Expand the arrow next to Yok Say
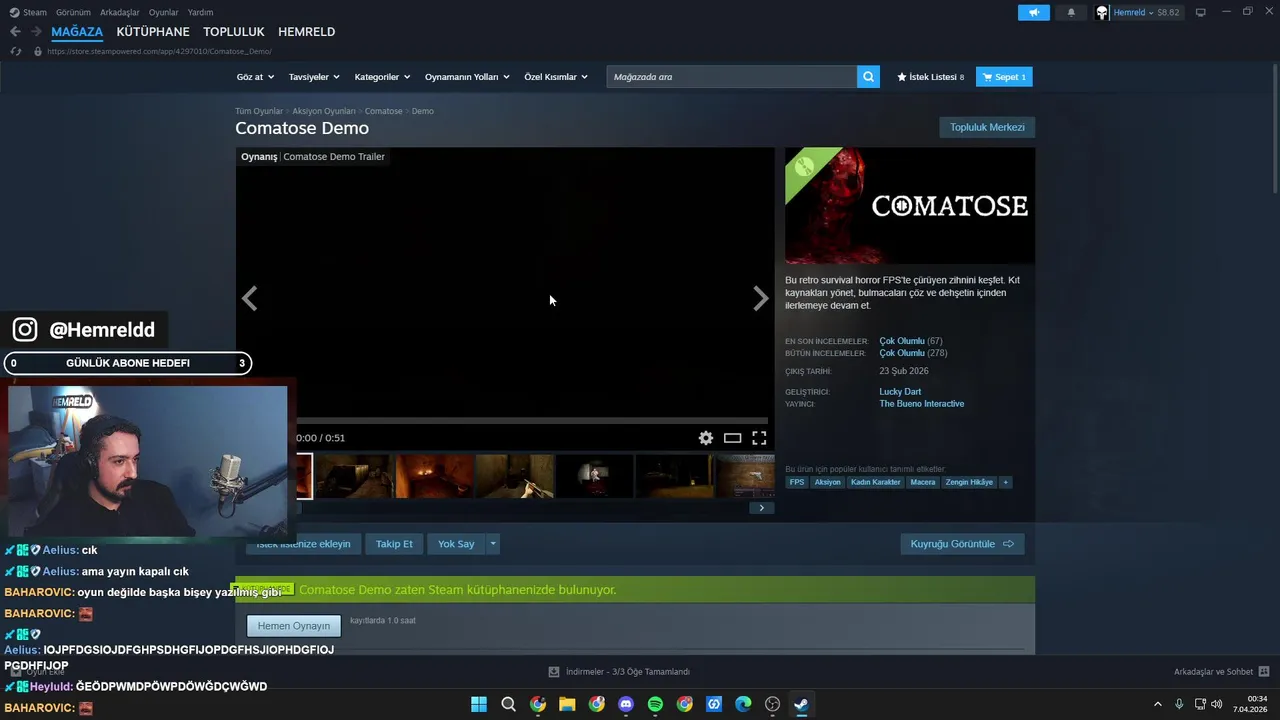Image resolution: width=1280 pixels, height=720 pixels. [492, 544]
